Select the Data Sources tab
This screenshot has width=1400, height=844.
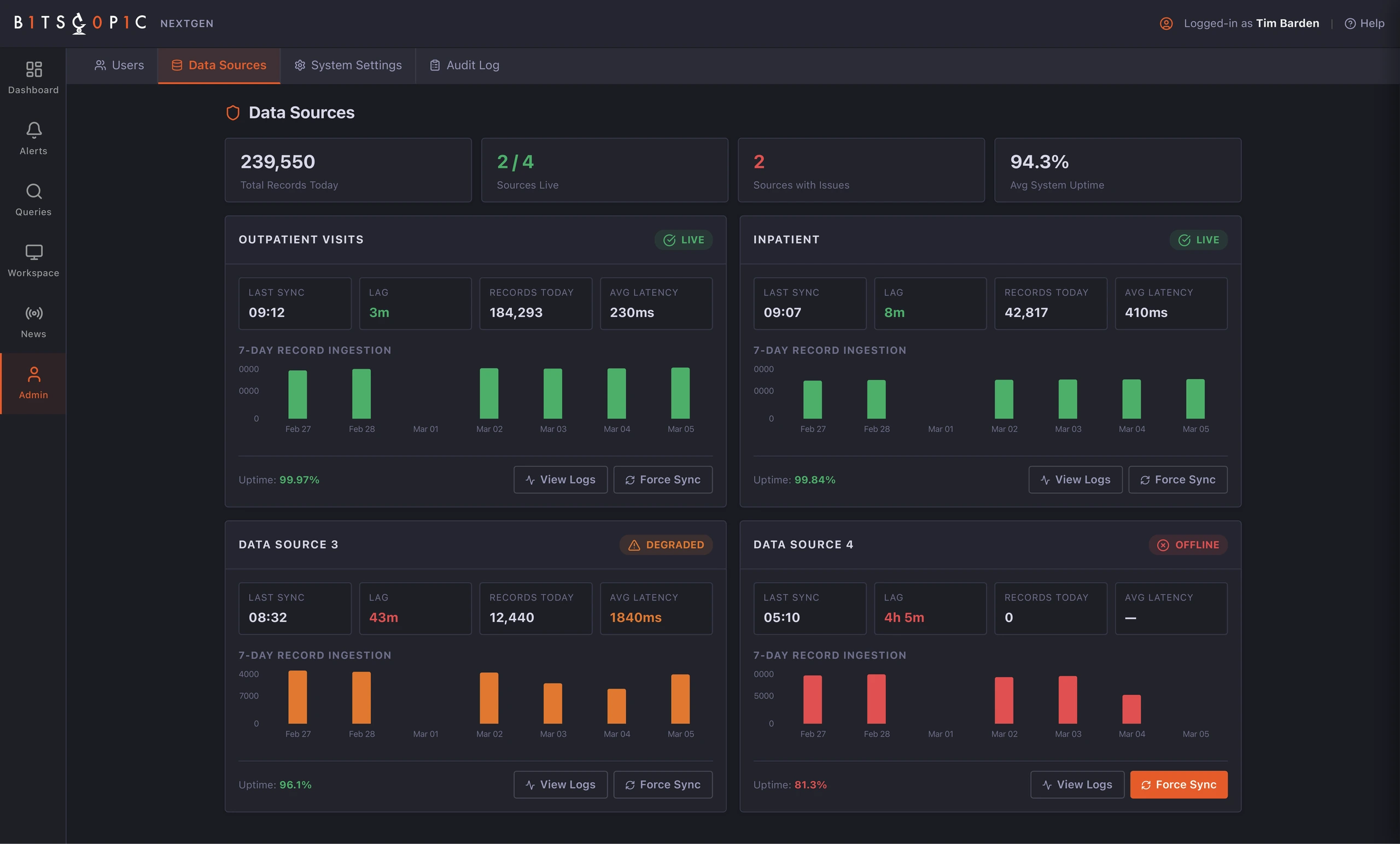tap(219, 65)
